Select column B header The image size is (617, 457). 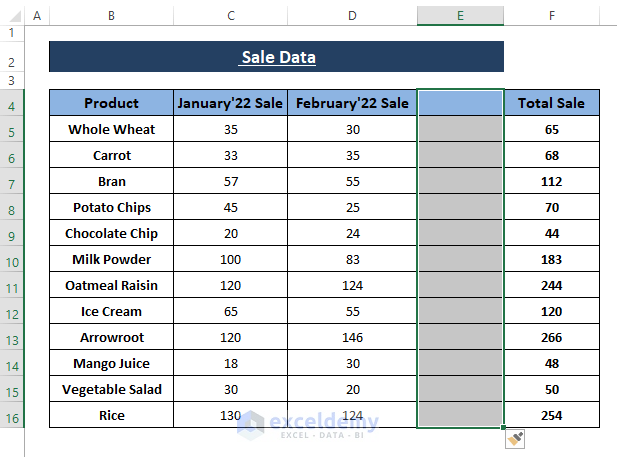(x=111, y=16)
